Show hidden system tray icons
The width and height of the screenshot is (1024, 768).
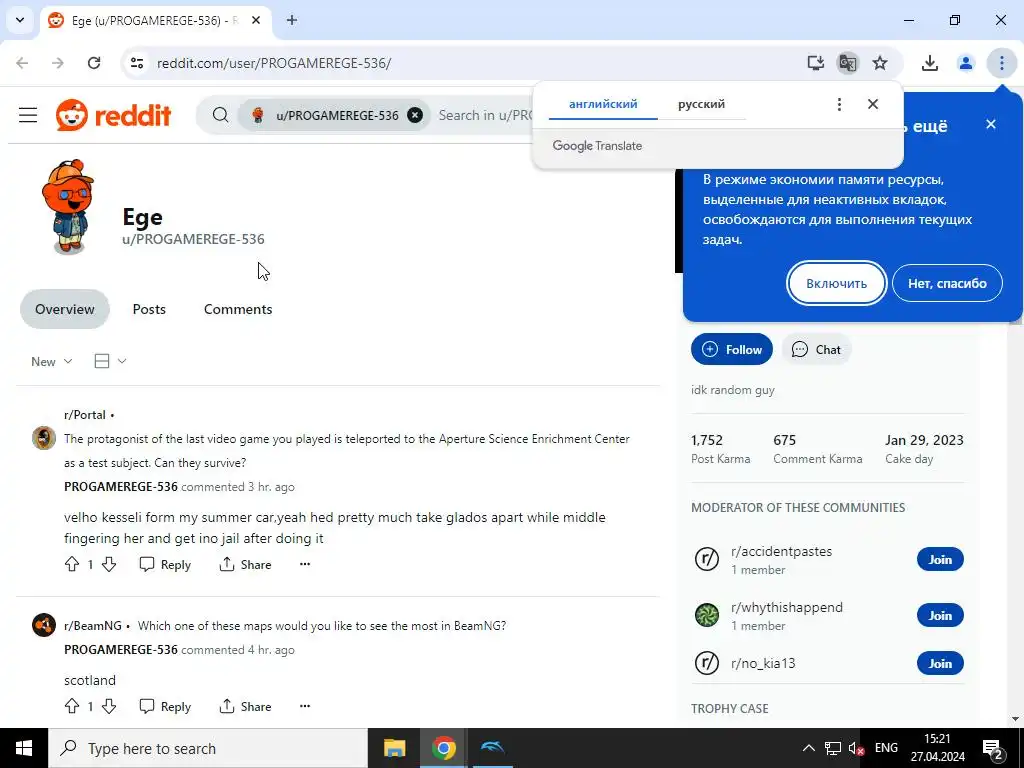(x=808, y=748)
